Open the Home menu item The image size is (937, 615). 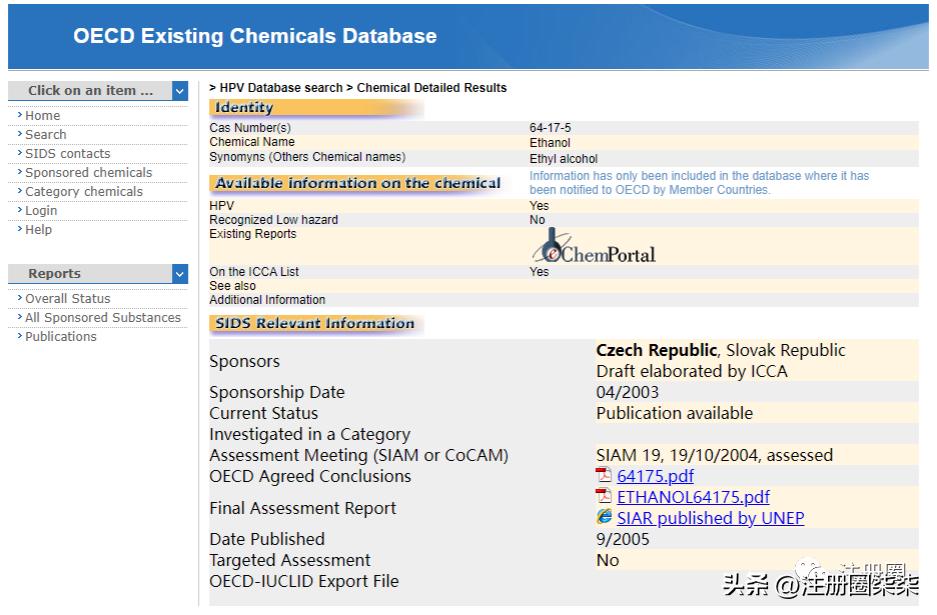click(x=43, y=116)
